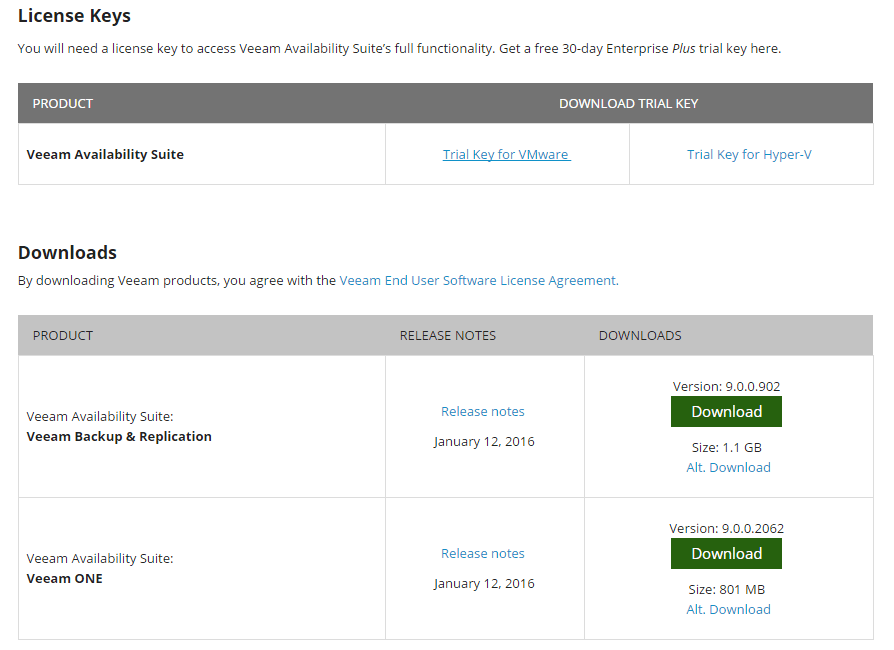894x650 pixels.
Task: View Release notes for Veeam Backup & Replication
Action: click(482, 412)
